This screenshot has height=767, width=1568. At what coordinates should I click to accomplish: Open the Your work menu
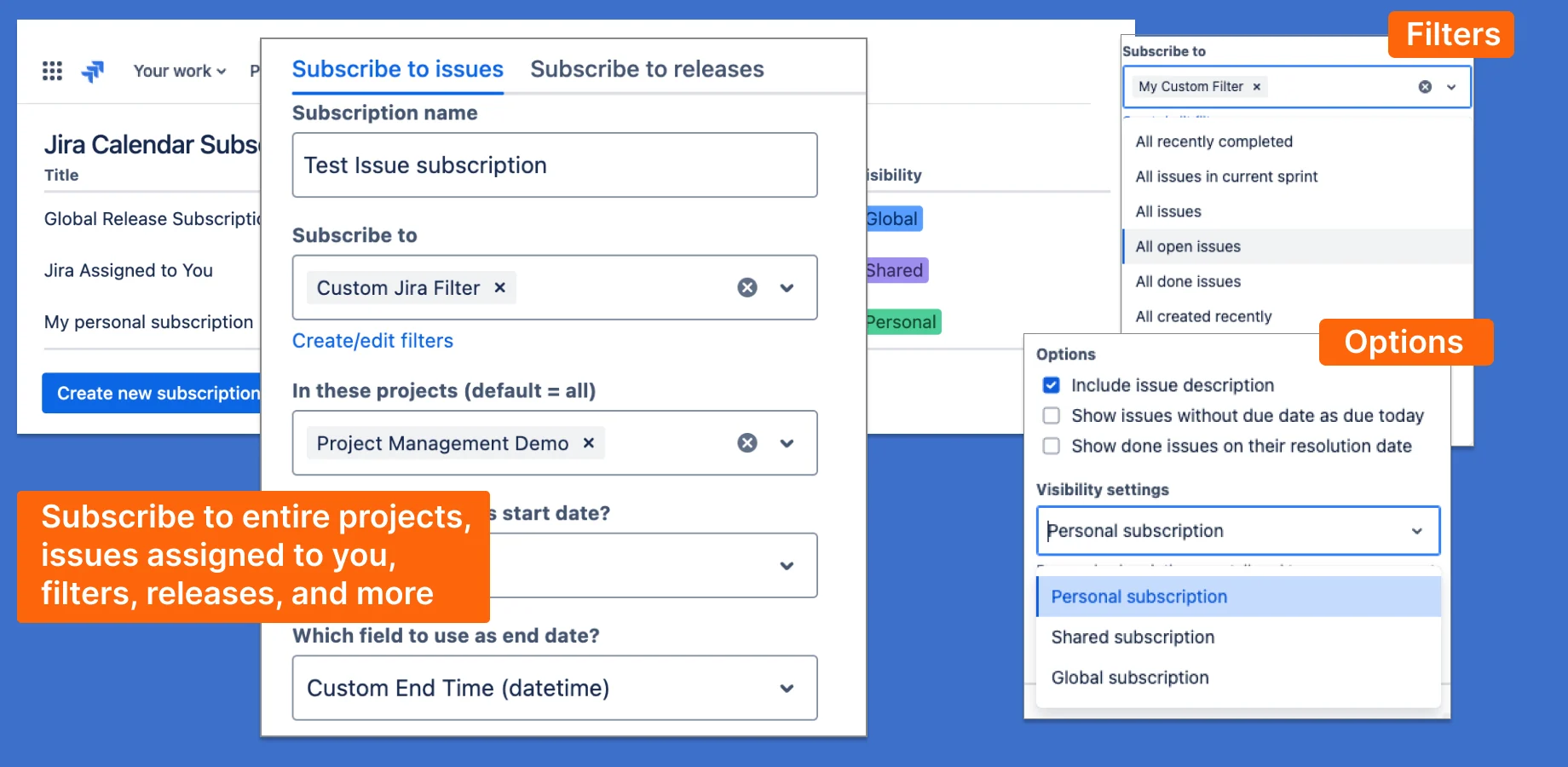coord(180,71)
